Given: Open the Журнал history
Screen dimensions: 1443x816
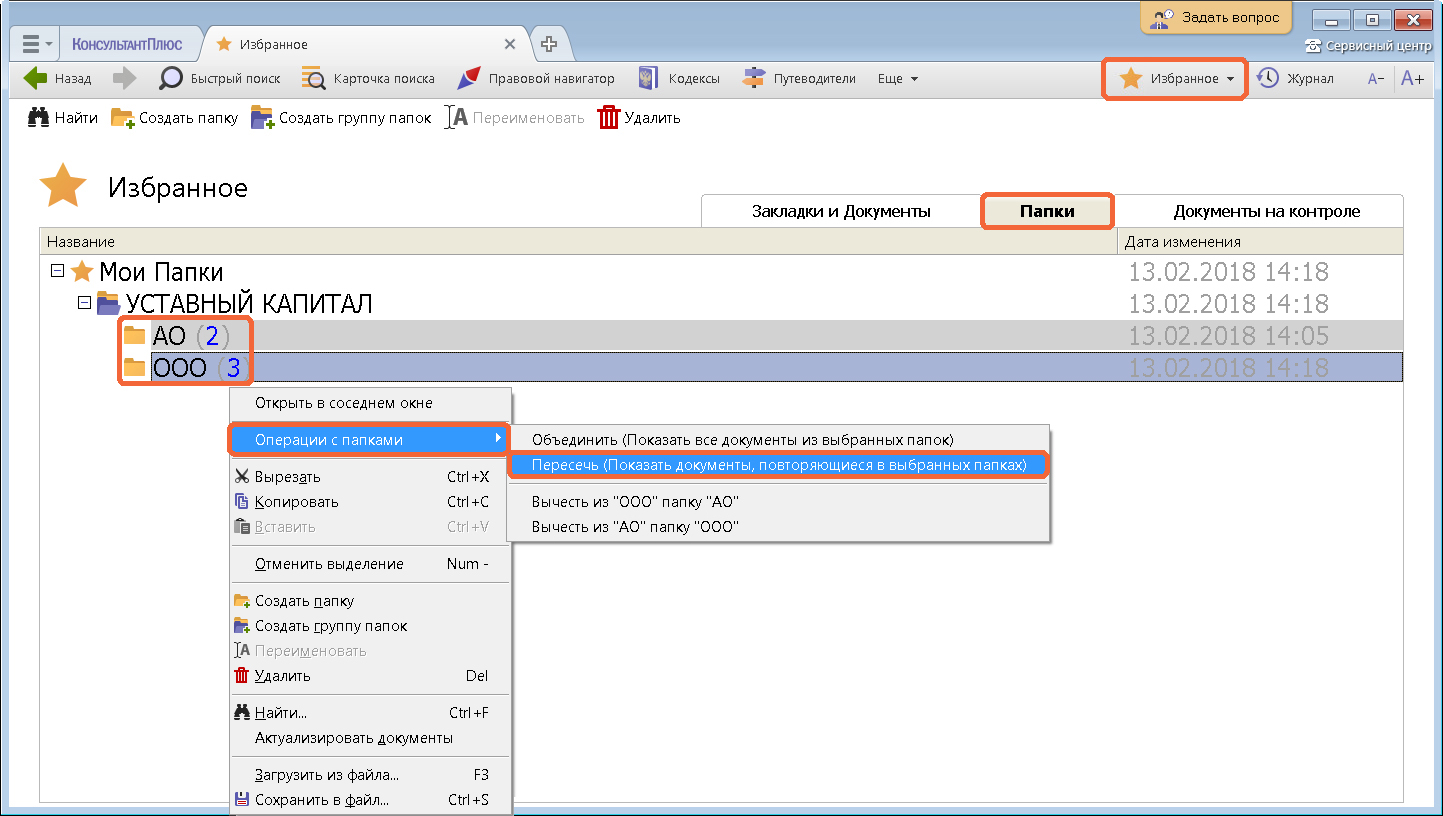Looking at the screenshot, I should (1296, 78).
